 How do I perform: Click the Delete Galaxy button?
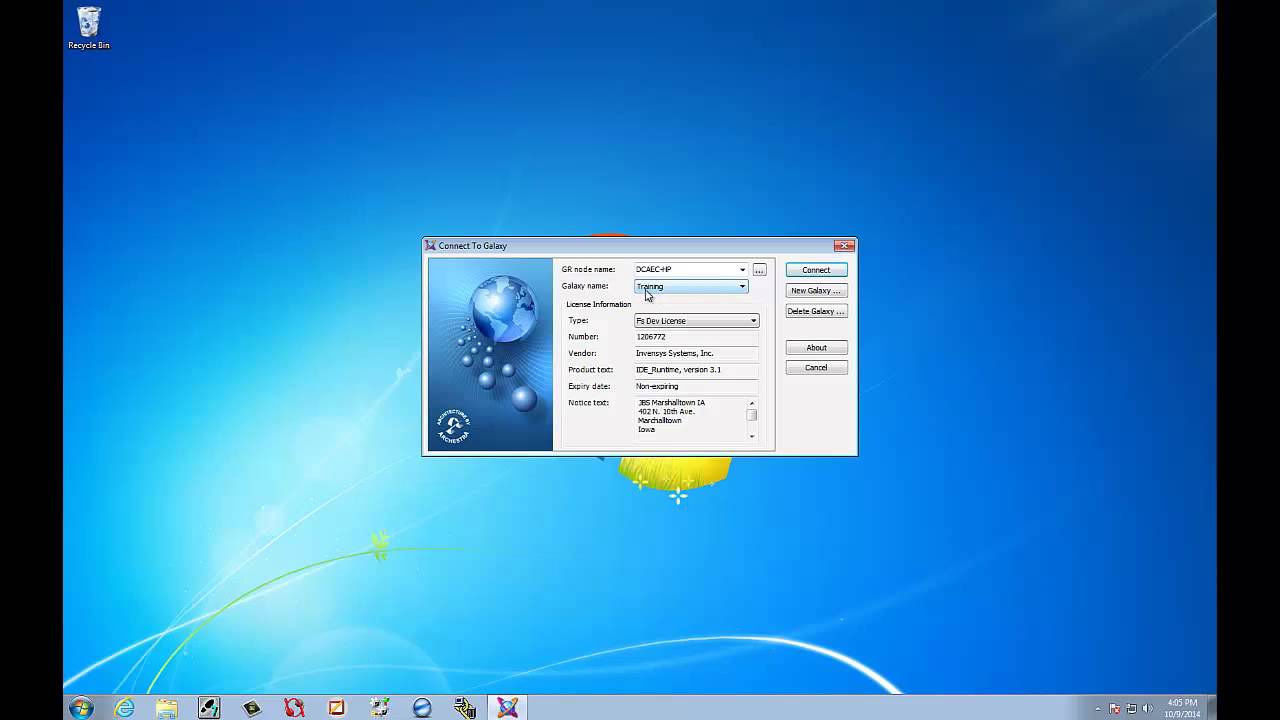tap(816, 311)
